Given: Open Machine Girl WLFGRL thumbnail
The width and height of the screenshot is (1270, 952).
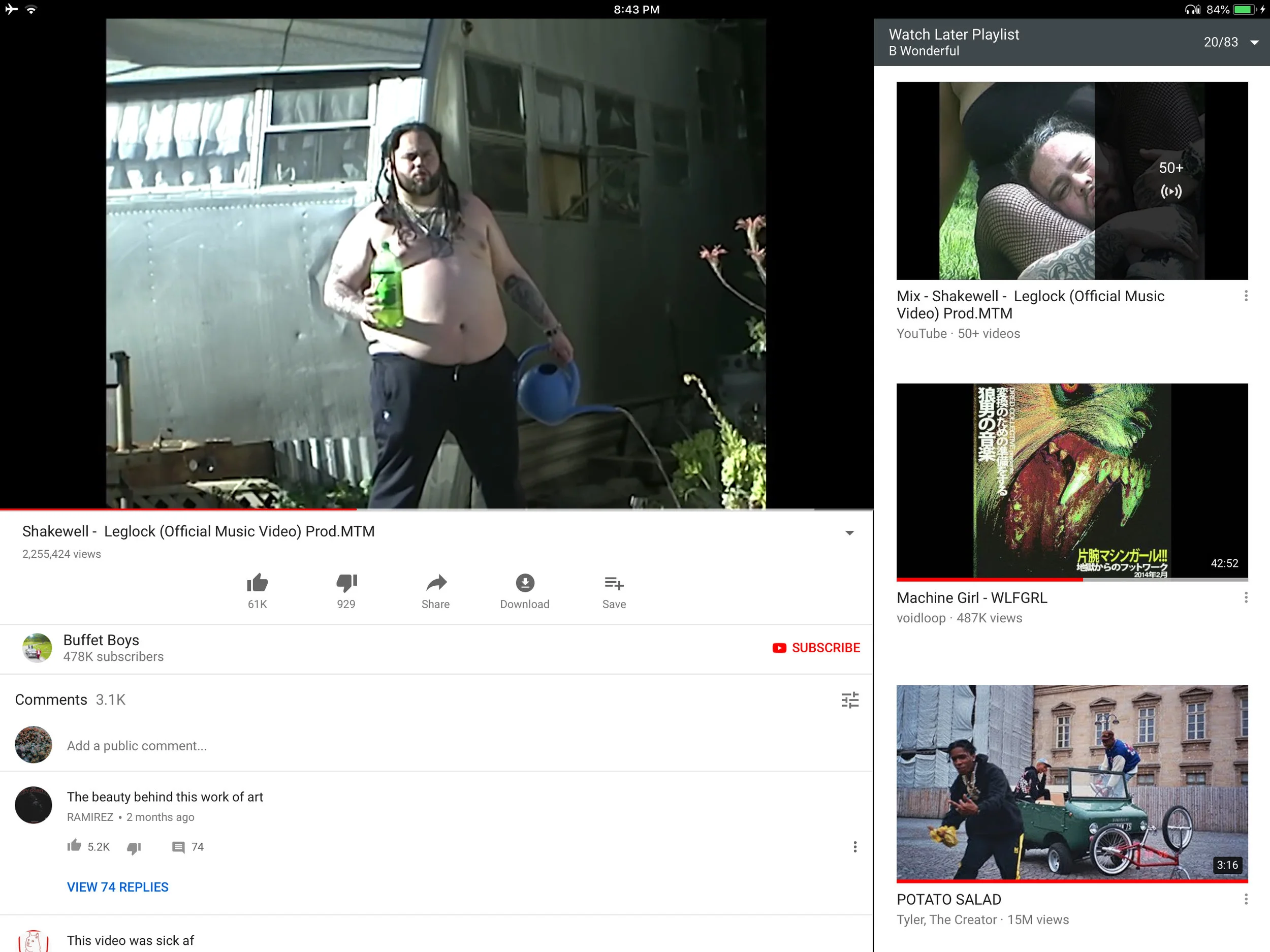Looking at the screenshot, I should tap(1072, 481).
